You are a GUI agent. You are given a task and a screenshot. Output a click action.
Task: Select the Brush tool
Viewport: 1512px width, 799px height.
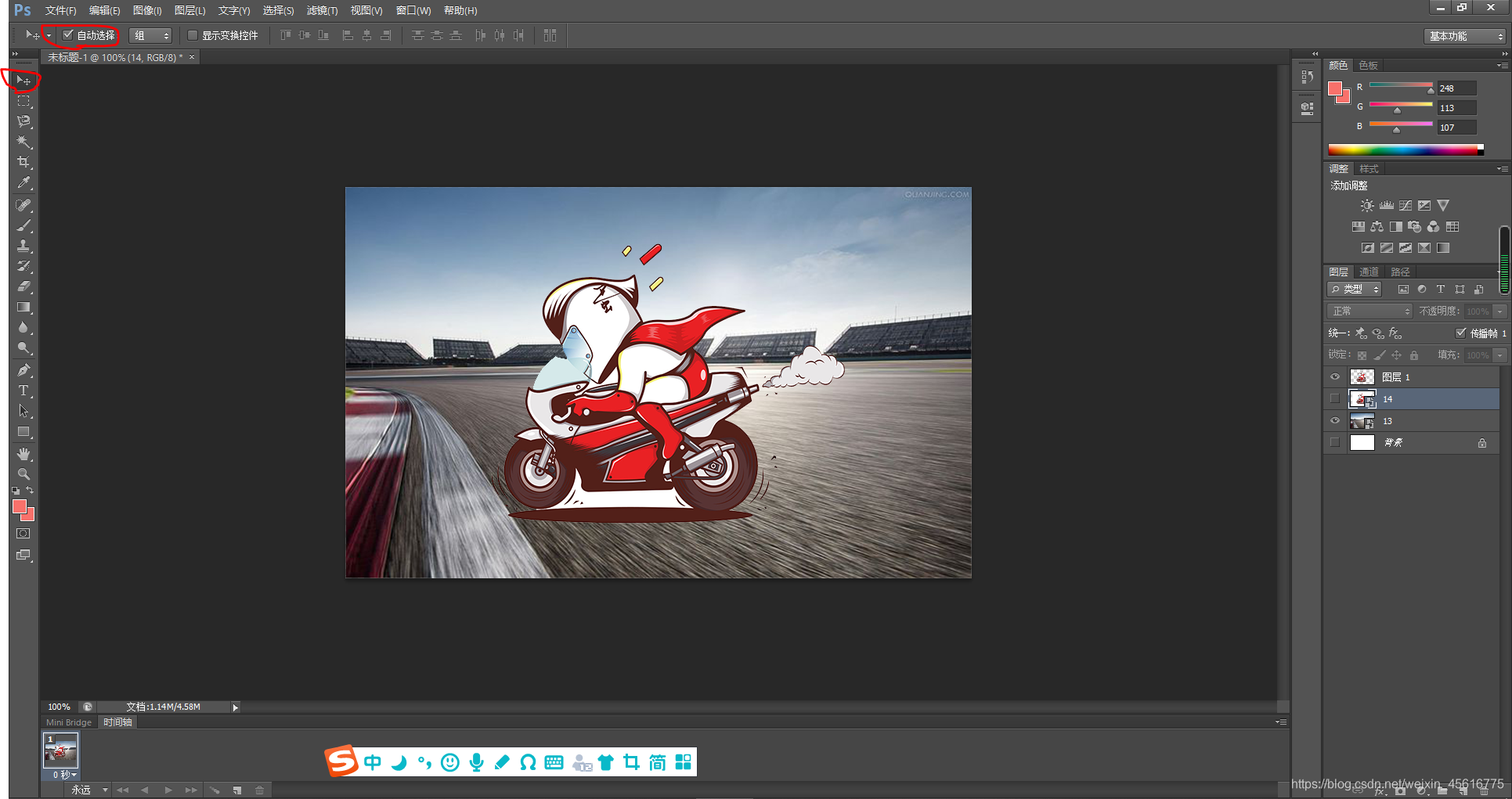[23, 225]
